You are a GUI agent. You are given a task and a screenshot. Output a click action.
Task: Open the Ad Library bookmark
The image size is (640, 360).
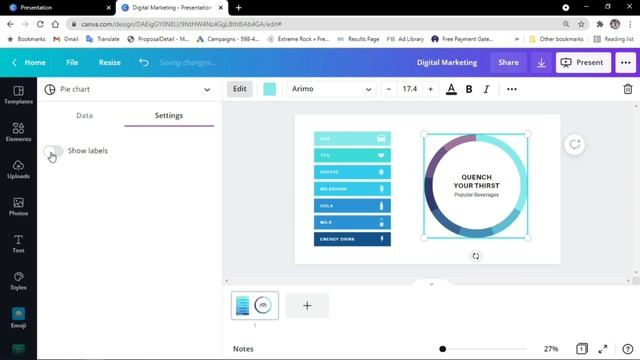(405, 39)
